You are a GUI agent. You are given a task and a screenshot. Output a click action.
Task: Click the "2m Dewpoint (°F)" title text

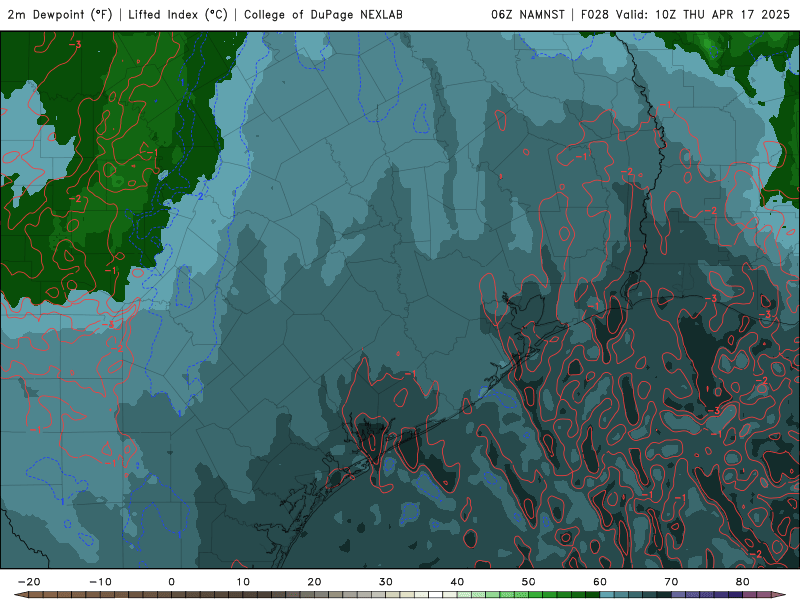pyautogui.click(x=60, y=15)
